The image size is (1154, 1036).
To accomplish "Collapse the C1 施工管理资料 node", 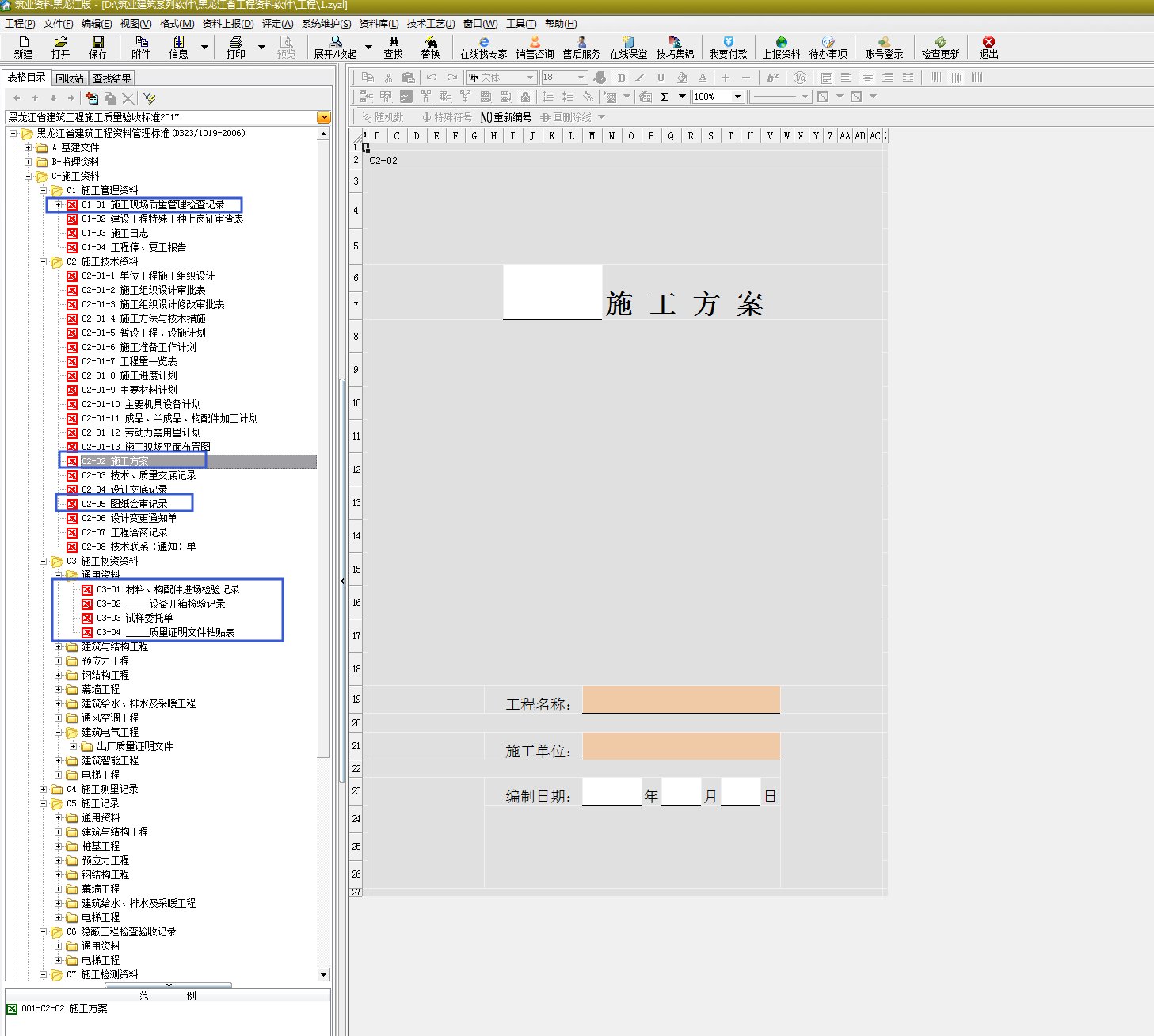I will (x=44, y=190).
